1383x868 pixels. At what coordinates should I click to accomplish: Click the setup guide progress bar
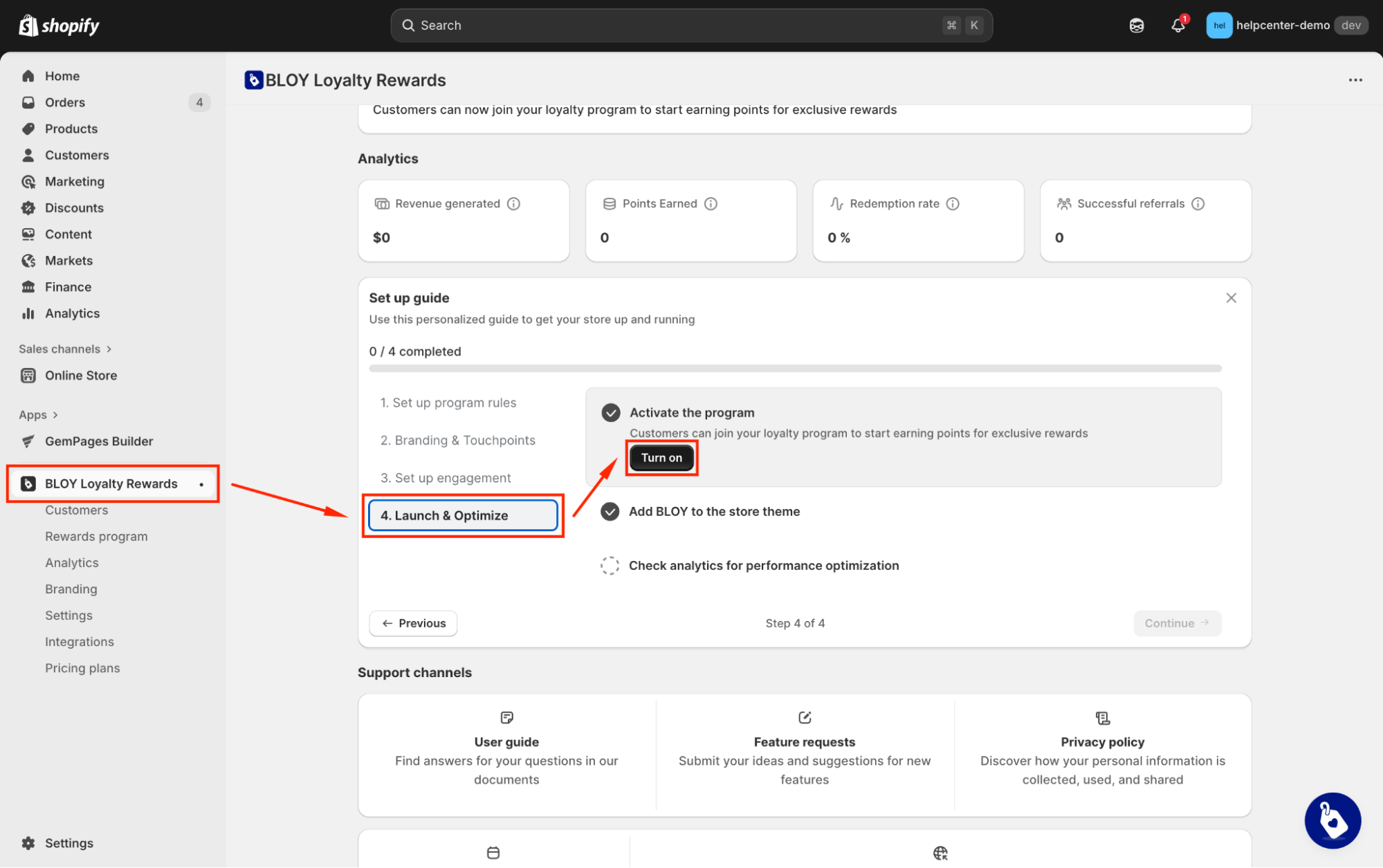coord(794,369)
